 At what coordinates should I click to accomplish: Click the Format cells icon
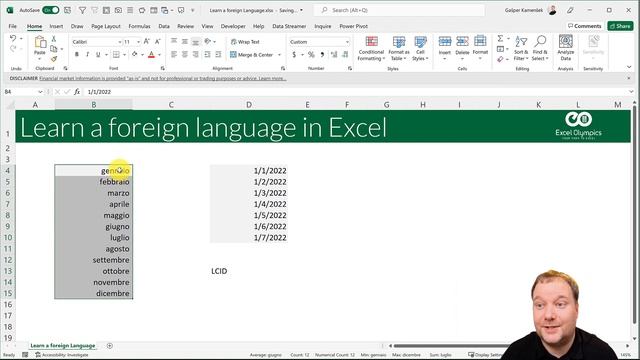click(480, 41)
